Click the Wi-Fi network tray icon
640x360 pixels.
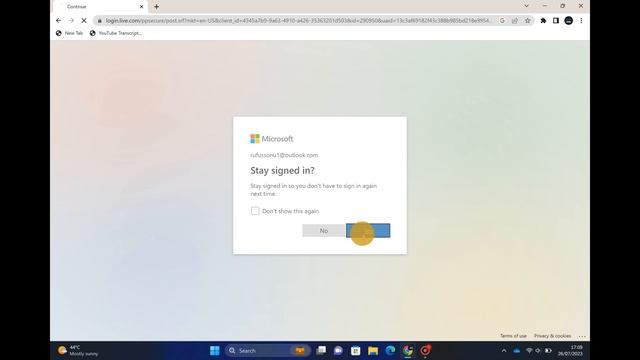[x=529, y=351]
